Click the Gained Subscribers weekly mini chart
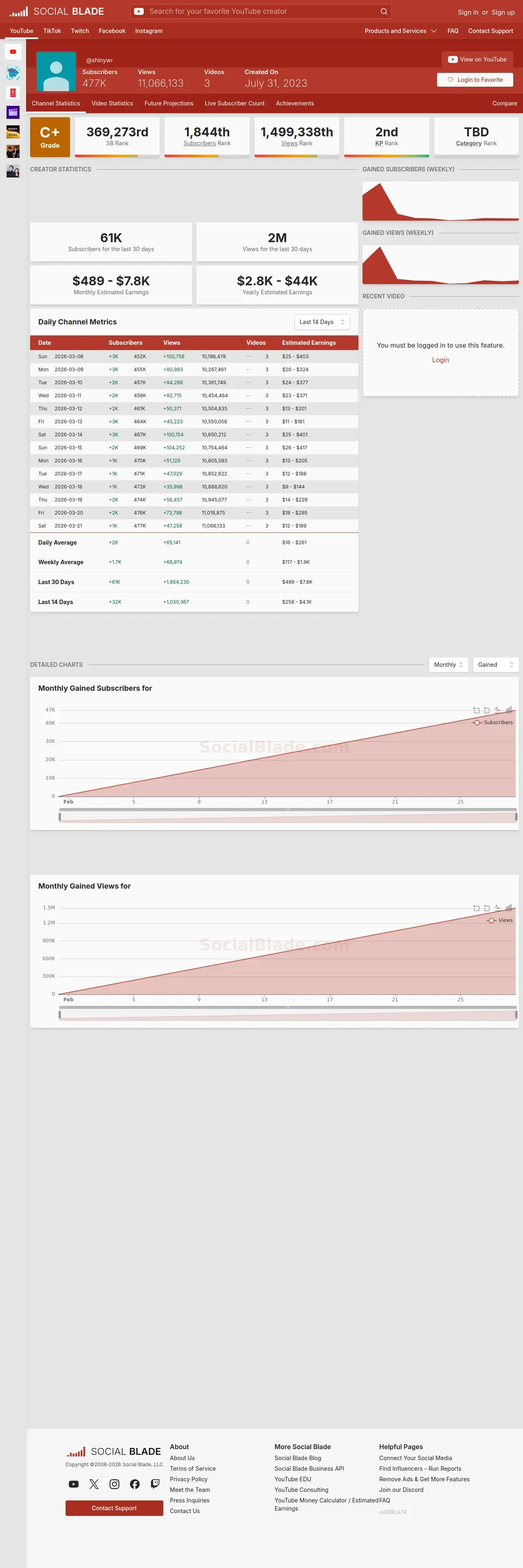The width and height of the screenshot is (523, 1568). [x=440, y=201]
